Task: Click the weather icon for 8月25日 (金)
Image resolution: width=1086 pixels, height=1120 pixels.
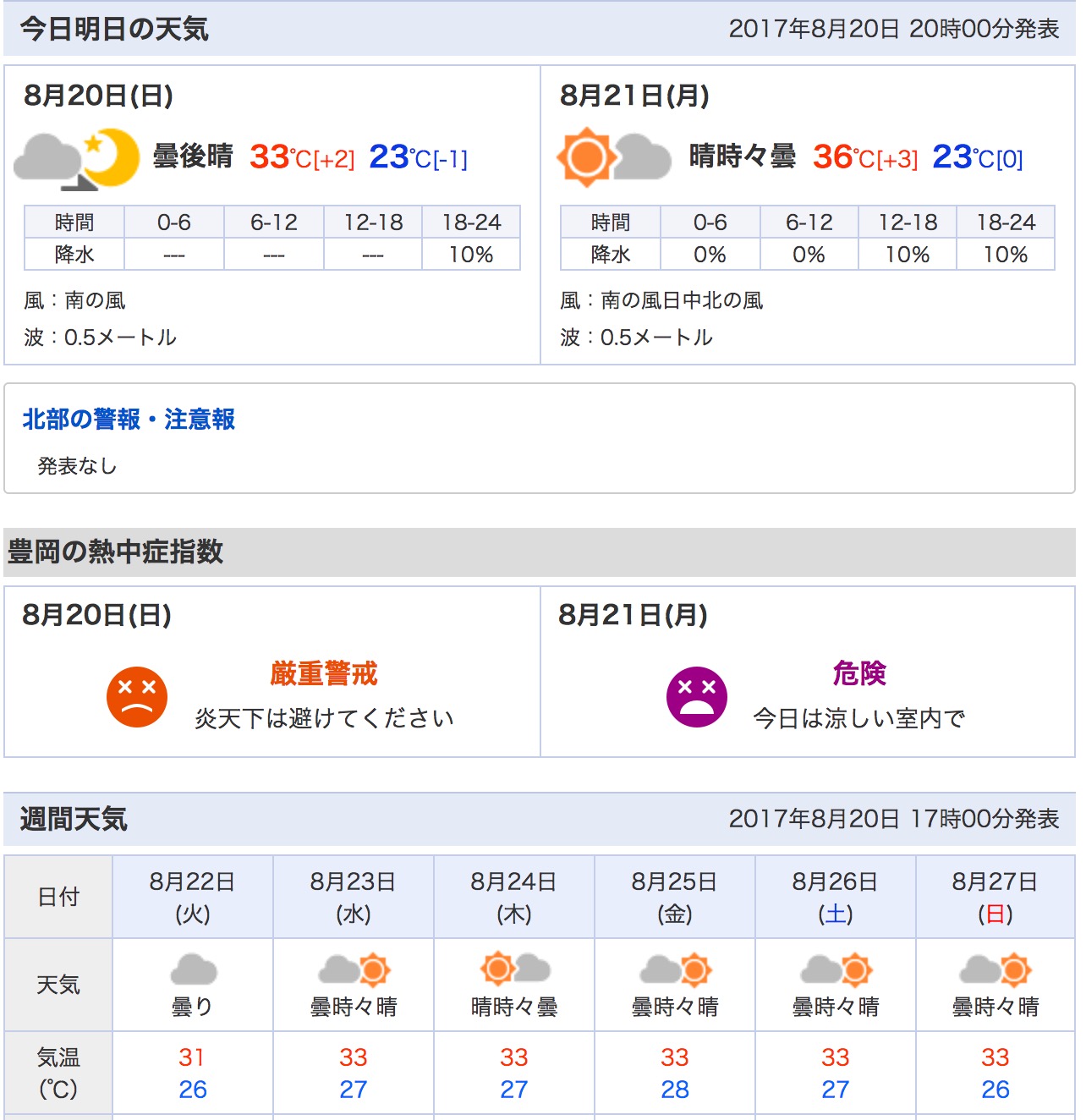Action: tap(675, 969)
